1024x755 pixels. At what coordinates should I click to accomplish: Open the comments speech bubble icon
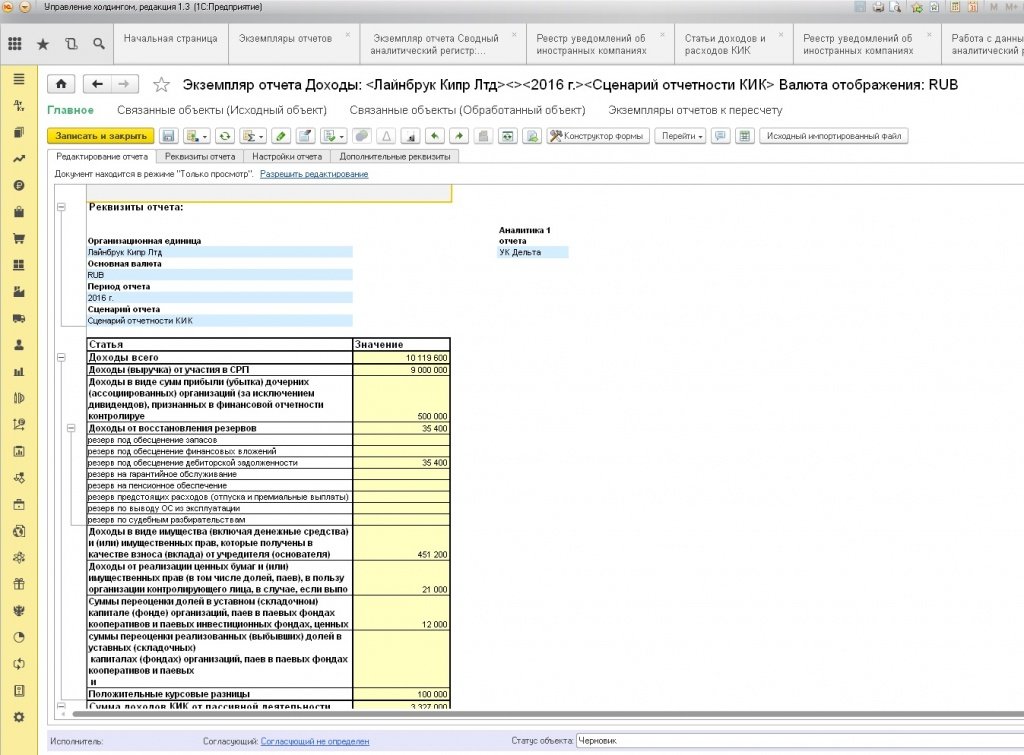pos(720,136)
